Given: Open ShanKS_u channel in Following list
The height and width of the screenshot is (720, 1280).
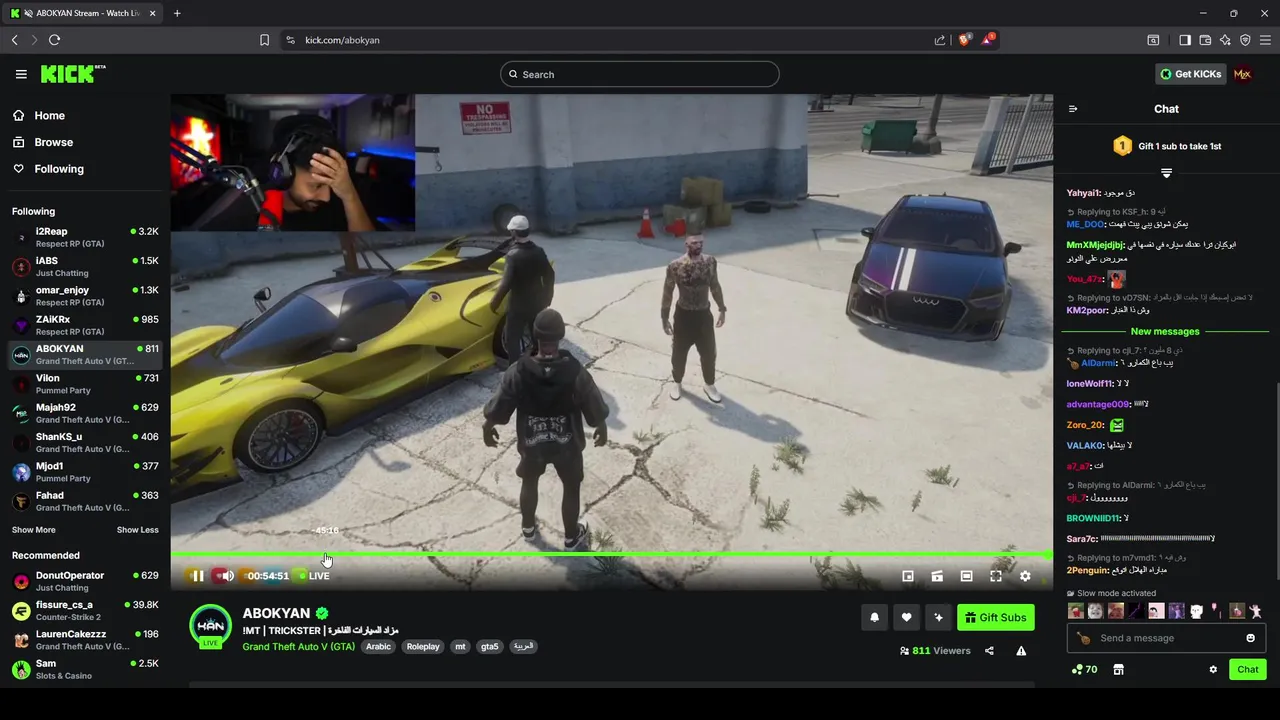Looking at the screenshot, I should coord(85,443).
